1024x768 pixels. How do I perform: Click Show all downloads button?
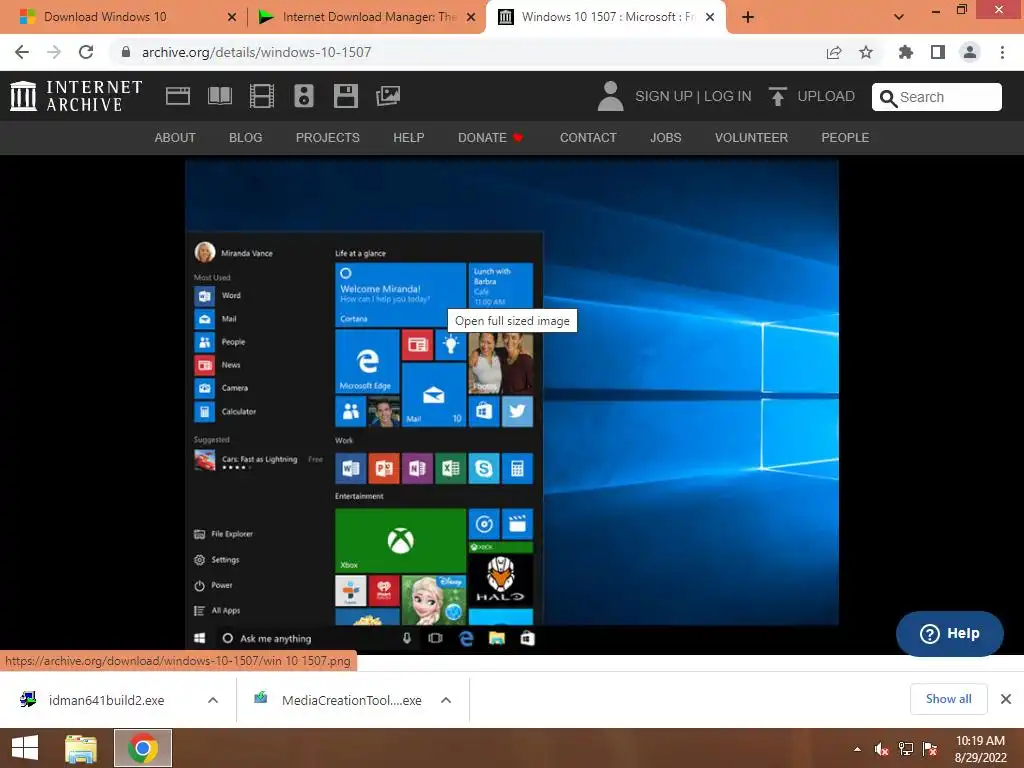coord(948,699)
